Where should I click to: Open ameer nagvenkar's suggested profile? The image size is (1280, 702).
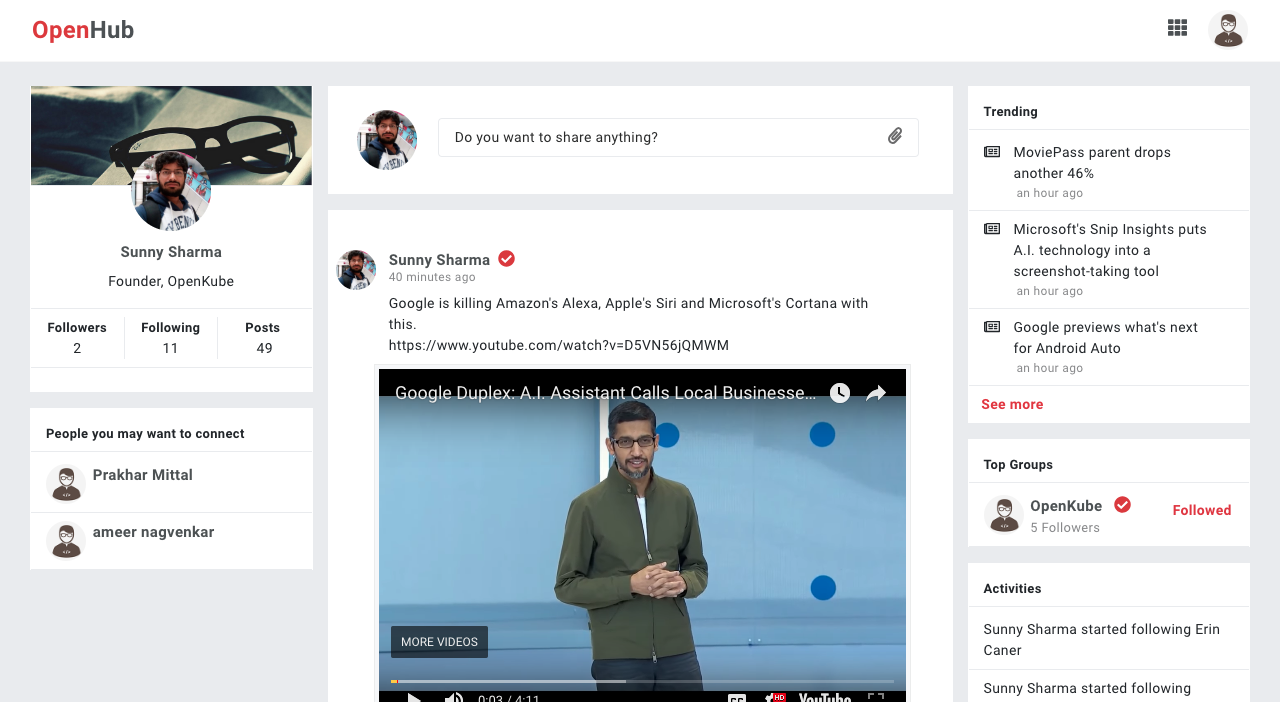click(x=153, y=532)
